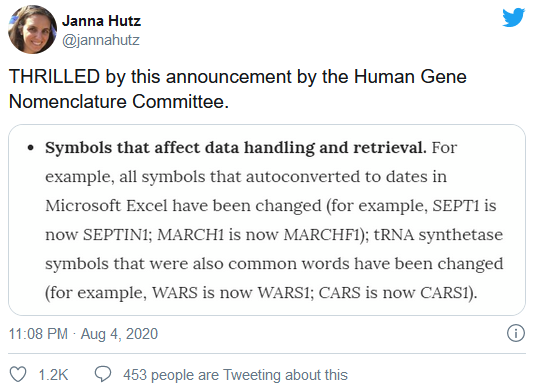This screenshot has width=536, height=388.
Task: Click the SEPTIN1 gene symbol text
Action: 117,235
